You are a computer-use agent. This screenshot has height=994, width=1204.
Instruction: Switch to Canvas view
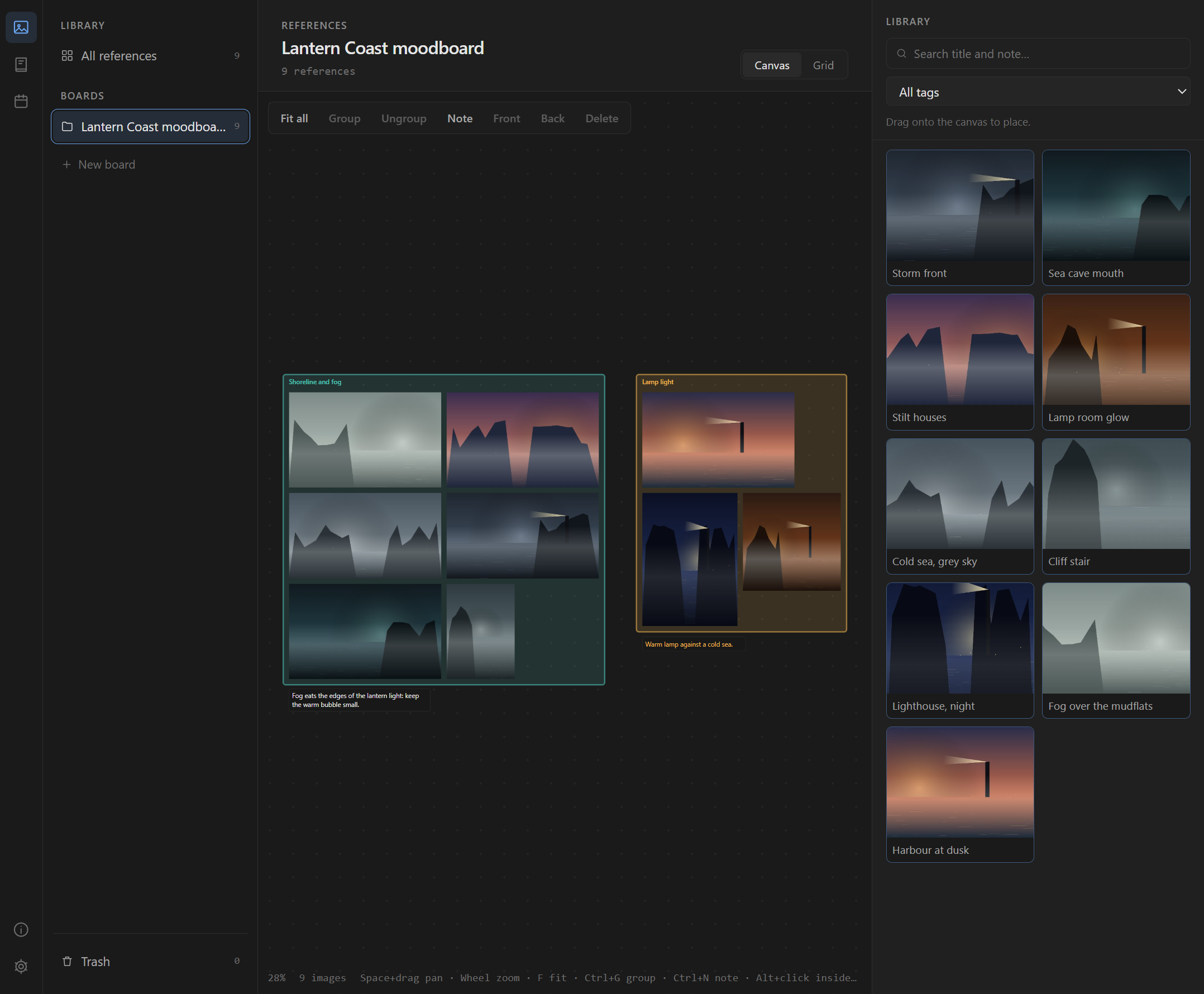pos(771,65)
